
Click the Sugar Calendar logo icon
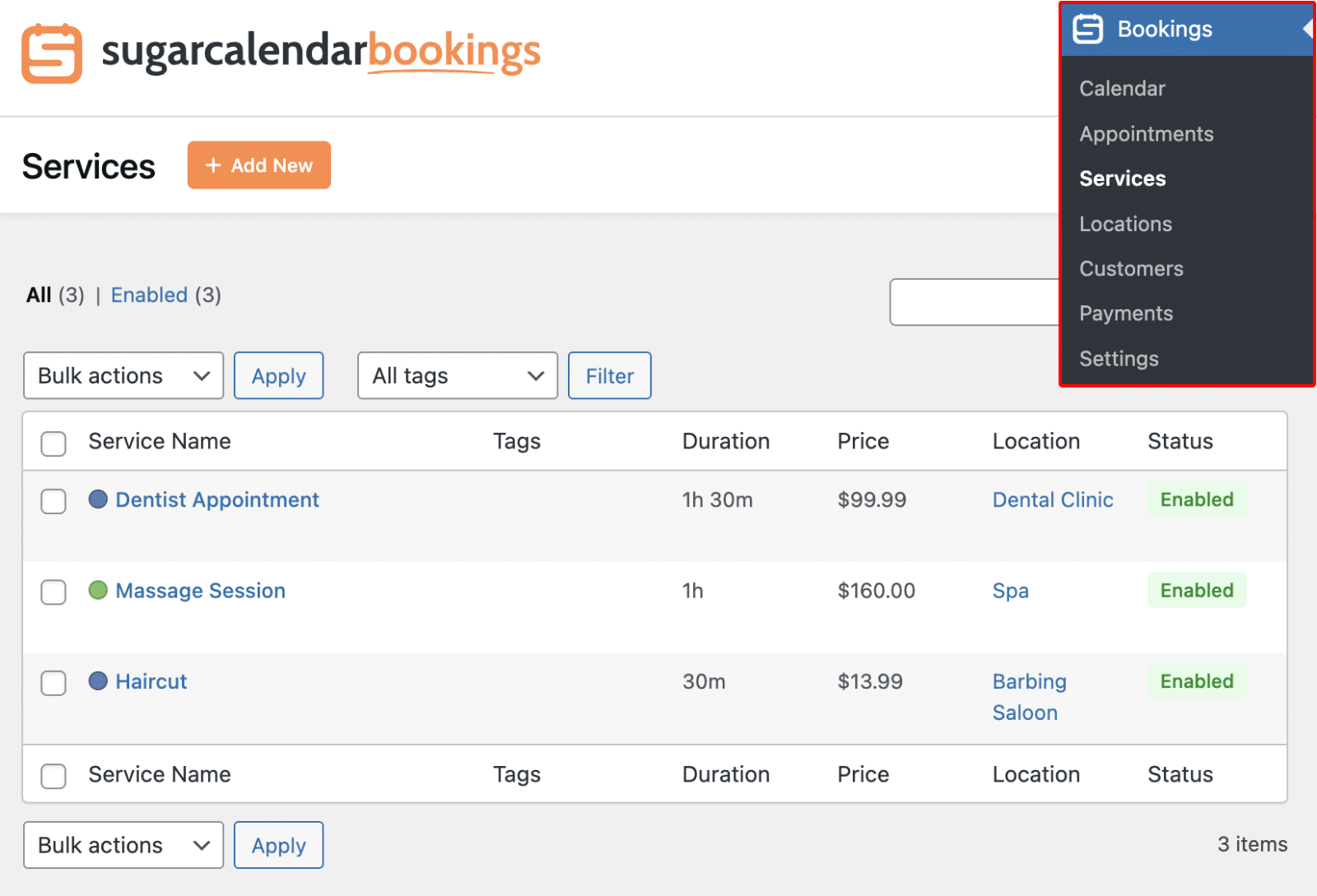(x=51, y=53)
